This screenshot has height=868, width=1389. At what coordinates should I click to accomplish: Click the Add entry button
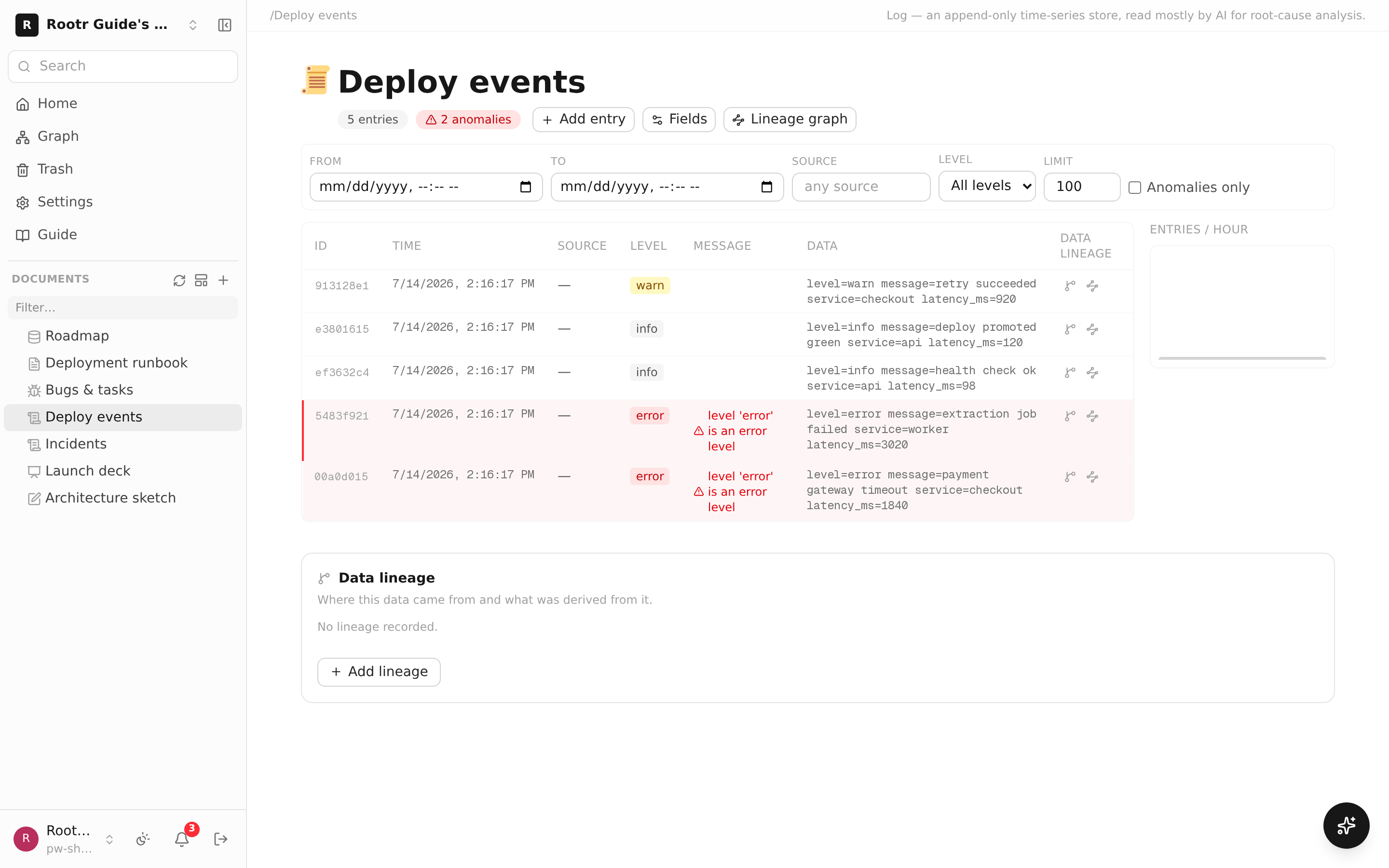coord(583,120)
